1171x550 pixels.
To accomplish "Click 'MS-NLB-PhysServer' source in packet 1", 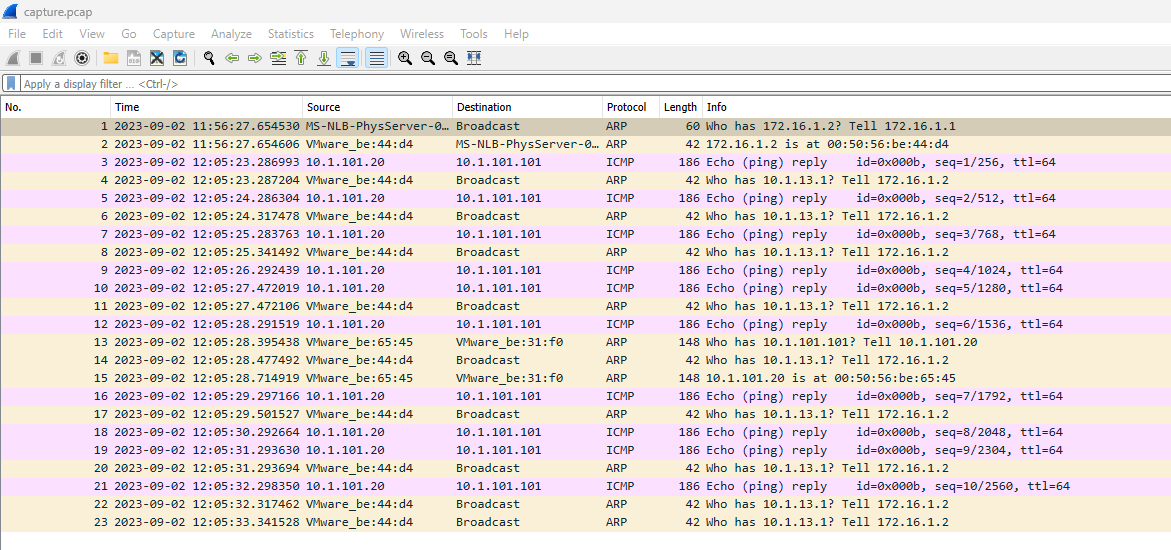I will (x=379, y=126).
